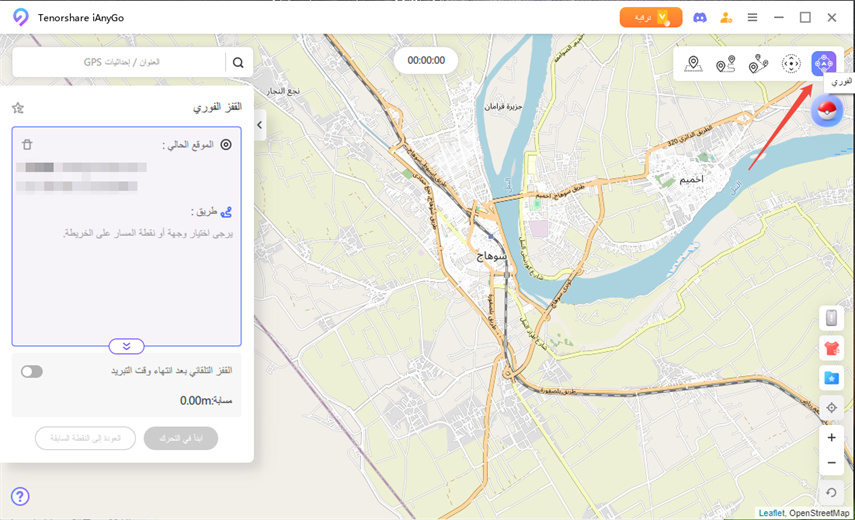Click the reset refresh icon on map
855x520 pixels.
831,493
